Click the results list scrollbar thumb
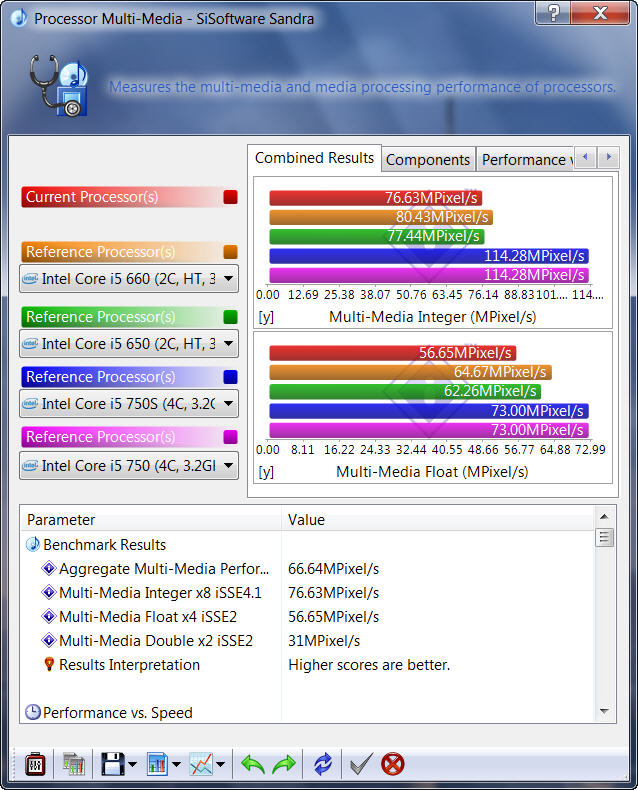Screen dimensions: 638x790 tap(604, 538)
